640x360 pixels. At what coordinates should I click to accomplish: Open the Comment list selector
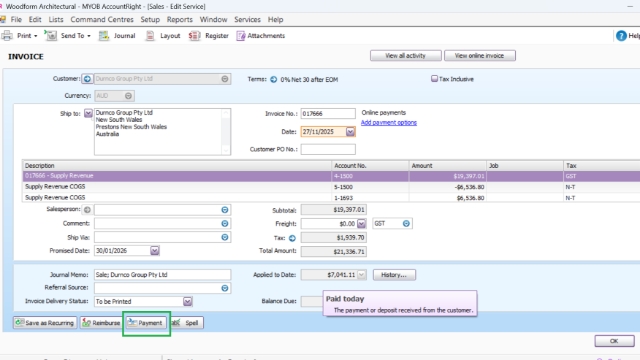point(225,224)
